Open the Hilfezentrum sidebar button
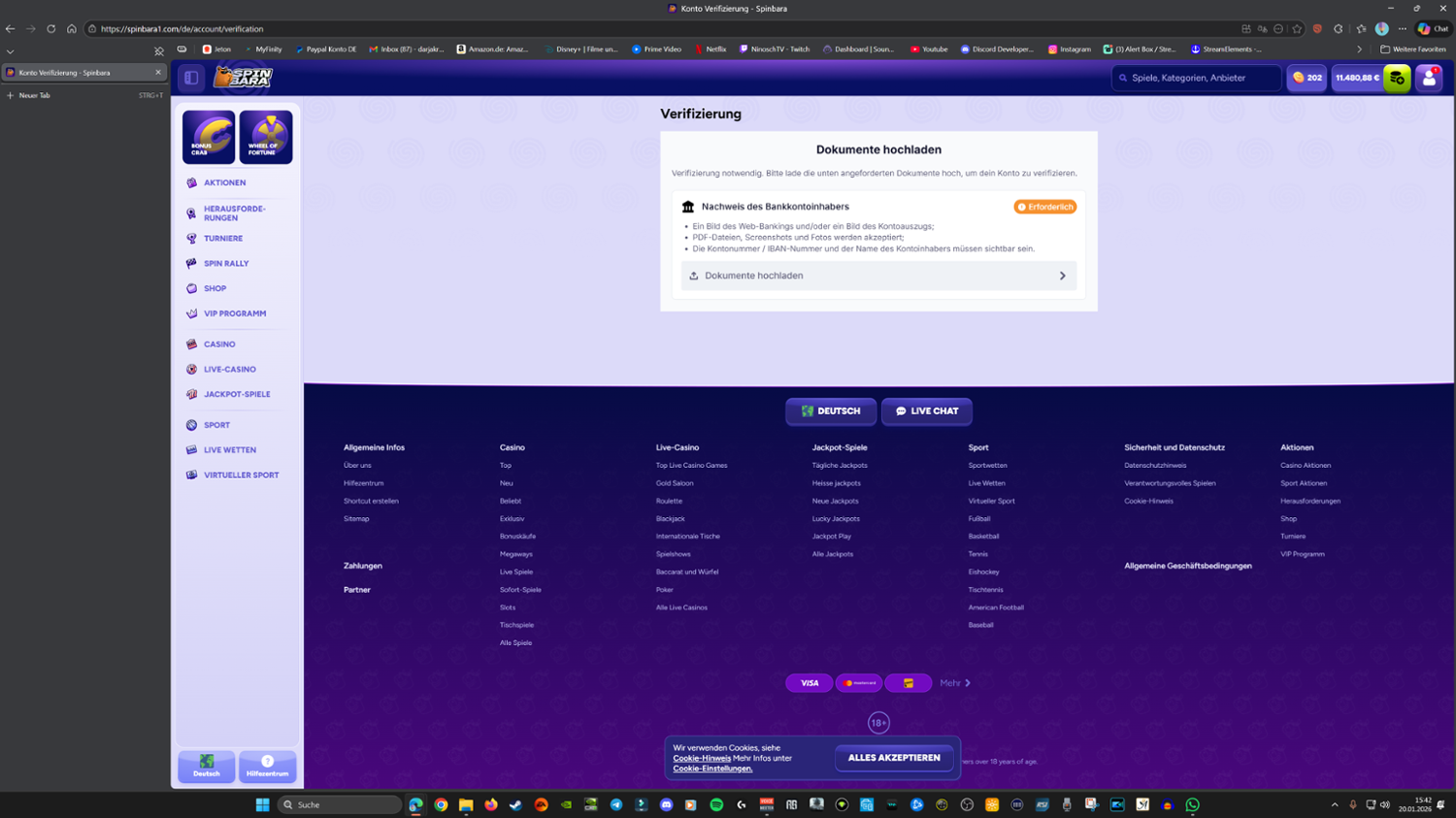The image size is (1456, 818). tap(267, 767)
